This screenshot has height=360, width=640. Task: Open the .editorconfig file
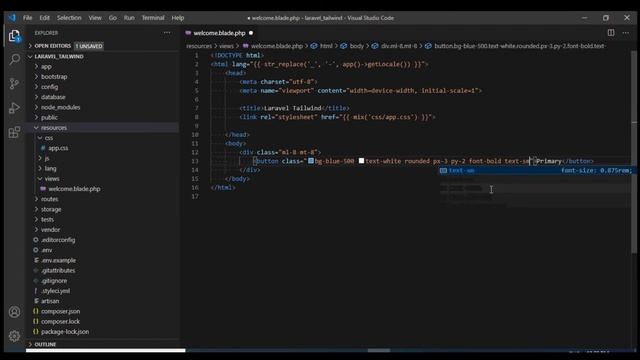(58, 240)
